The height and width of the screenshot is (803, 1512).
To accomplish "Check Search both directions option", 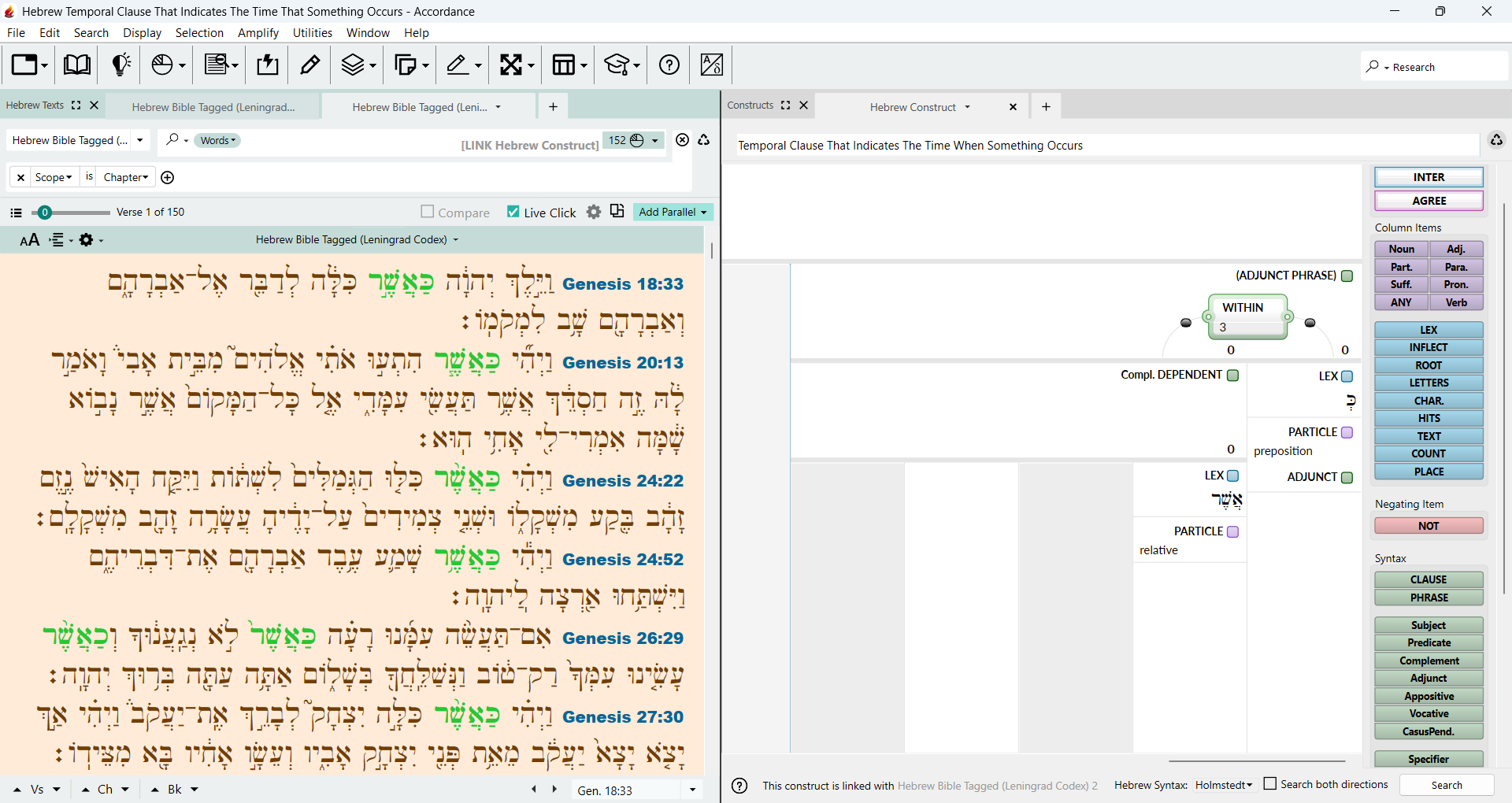I will tap(1269, 784).
